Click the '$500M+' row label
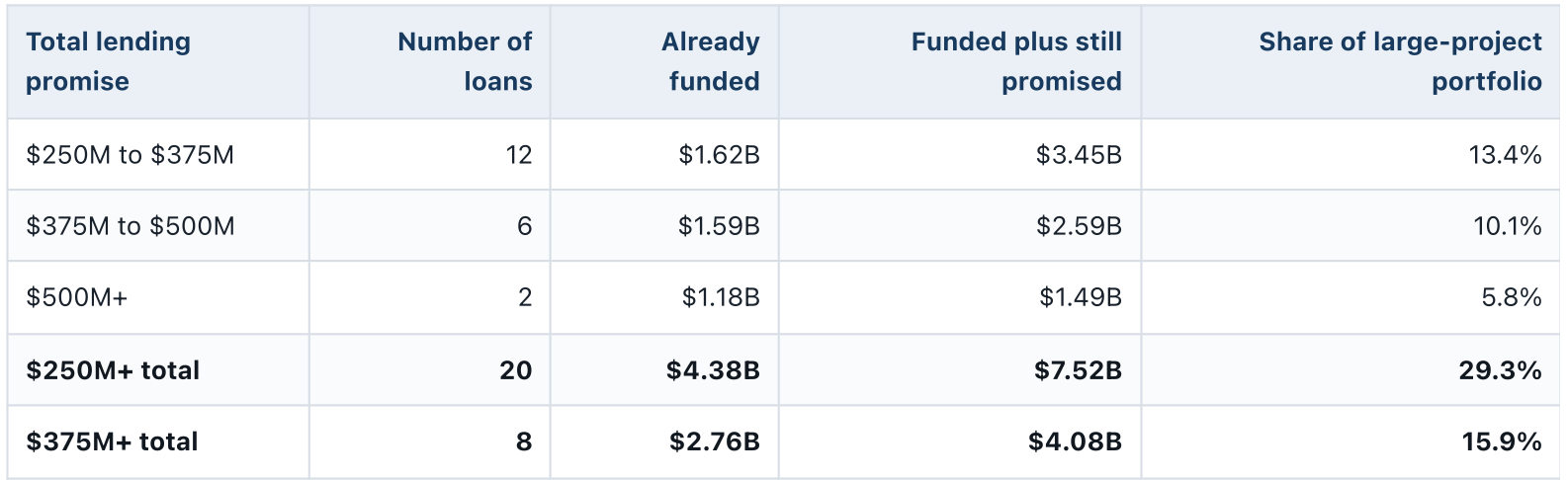This screenshot has height=480, width=1568. click(77, 297)
